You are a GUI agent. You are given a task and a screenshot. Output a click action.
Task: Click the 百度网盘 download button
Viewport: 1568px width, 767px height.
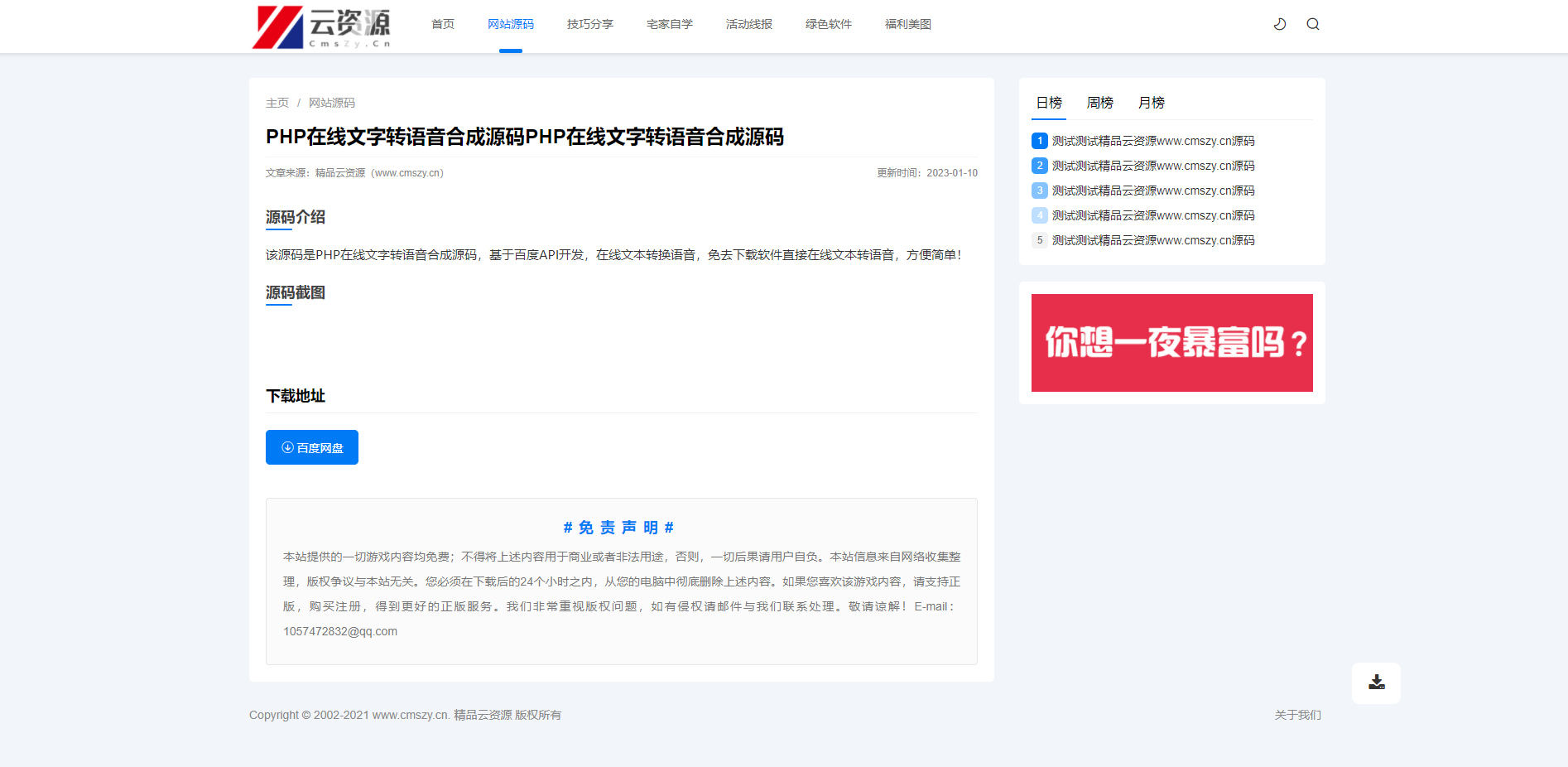[312, 447]
